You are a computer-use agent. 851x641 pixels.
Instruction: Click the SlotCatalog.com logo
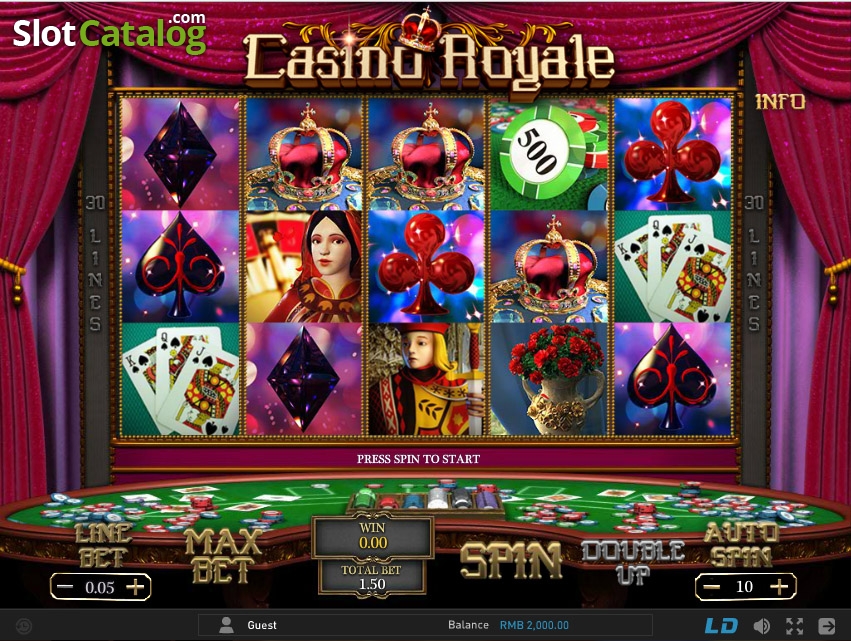point(110,33)
